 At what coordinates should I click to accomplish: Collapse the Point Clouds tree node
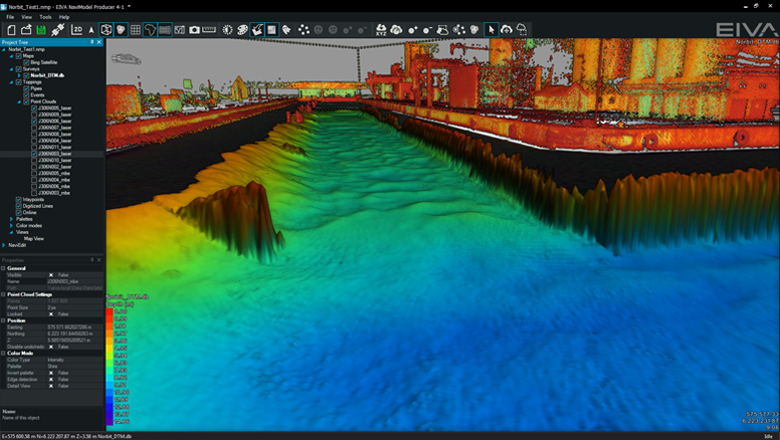coord(19,101)
